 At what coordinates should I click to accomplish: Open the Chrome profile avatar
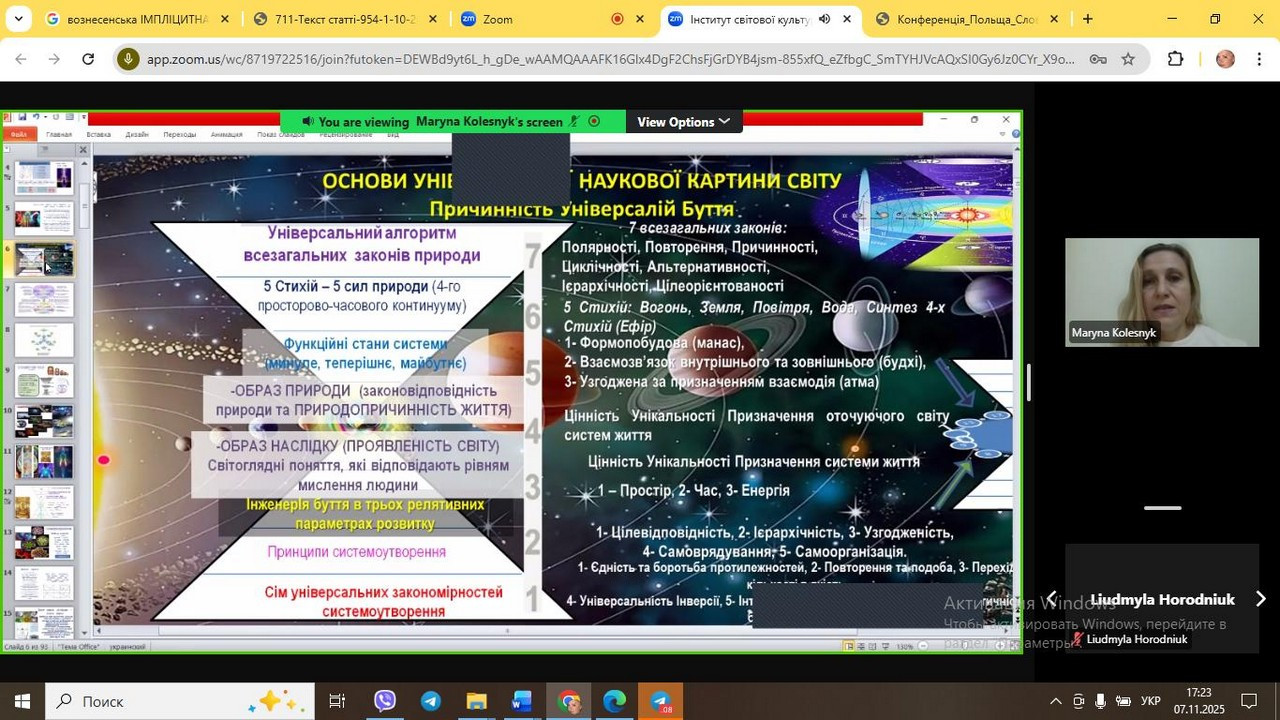1225,60
